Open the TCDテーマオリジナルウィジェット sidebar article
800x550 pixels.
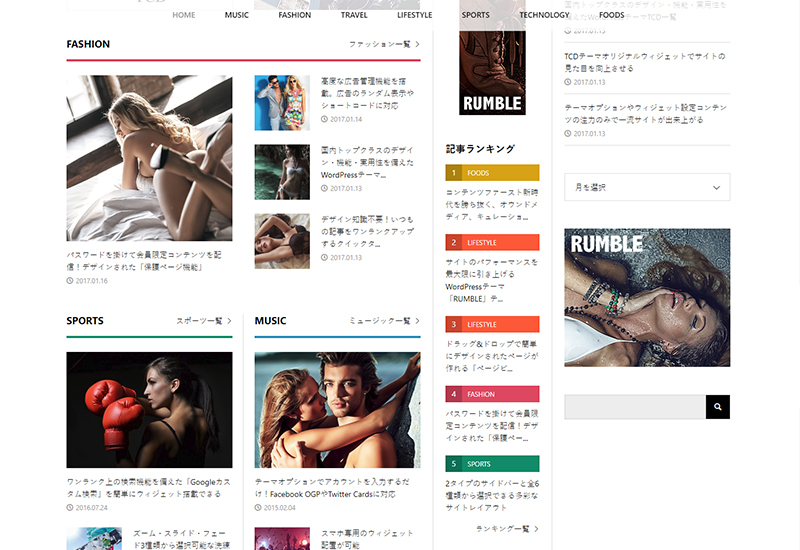coord(645,62)
